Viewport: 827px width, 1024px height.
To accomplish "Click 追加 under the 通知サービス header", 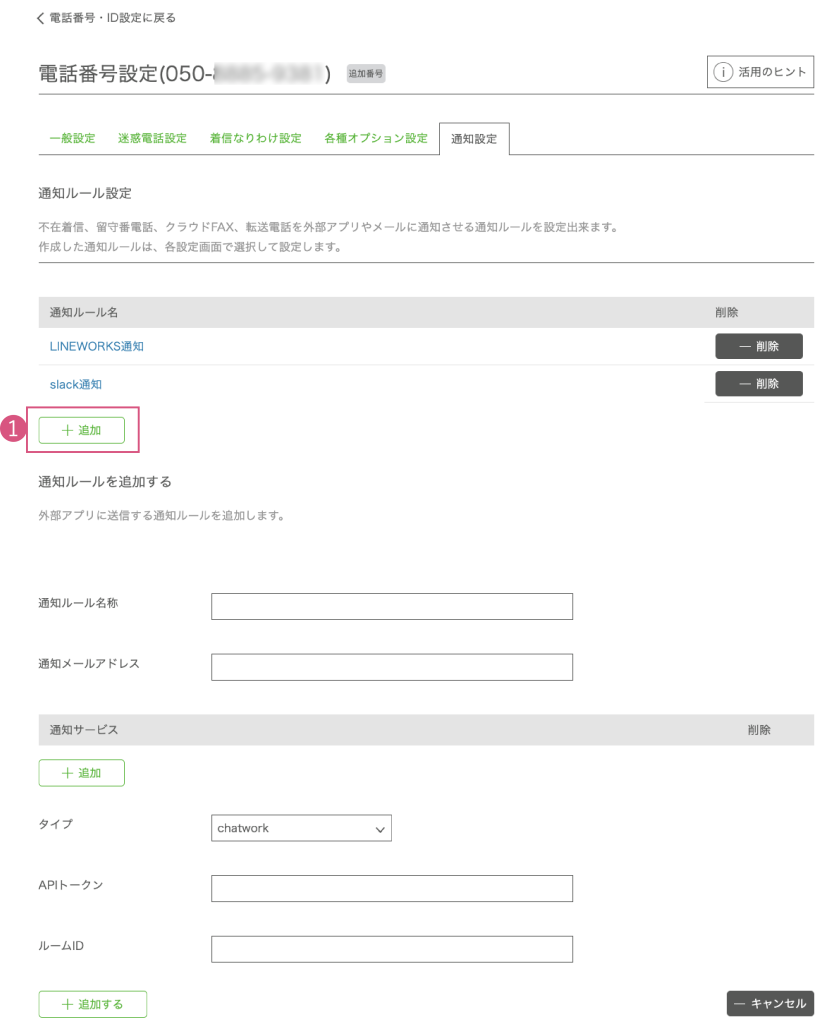I will pyautogui.click(x=81, y=773).
